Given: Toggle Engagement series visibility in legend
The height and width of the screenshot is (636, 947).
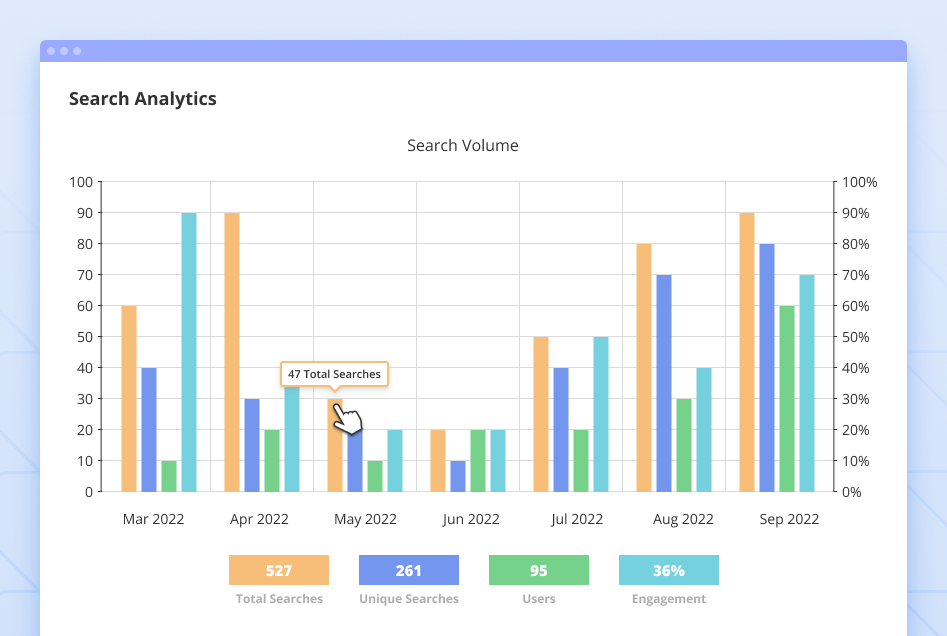Looking at the screenshot, I should tap(669, 570).
